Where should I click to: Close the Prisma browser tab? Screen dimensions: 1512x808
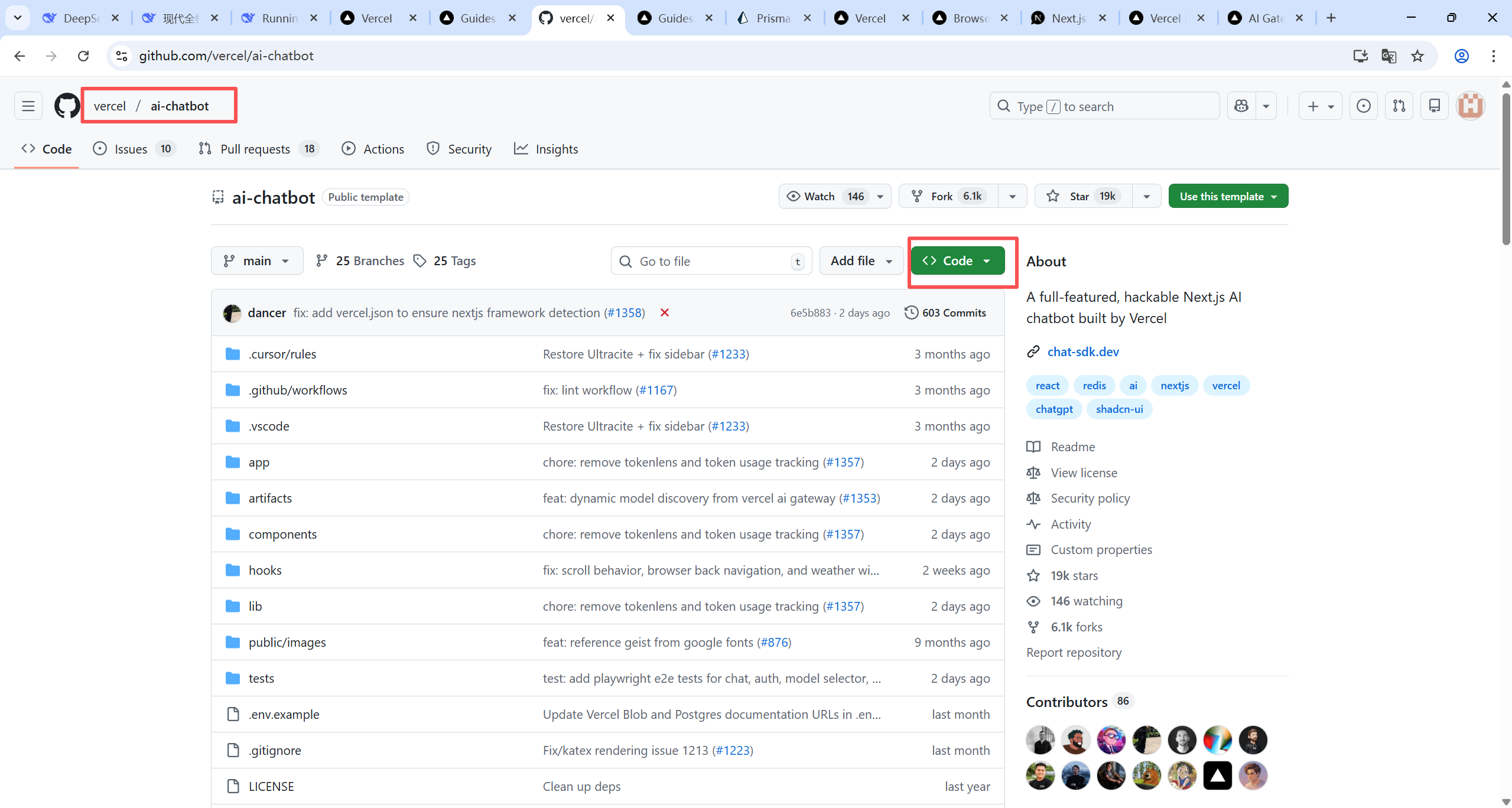click(807, 18)
